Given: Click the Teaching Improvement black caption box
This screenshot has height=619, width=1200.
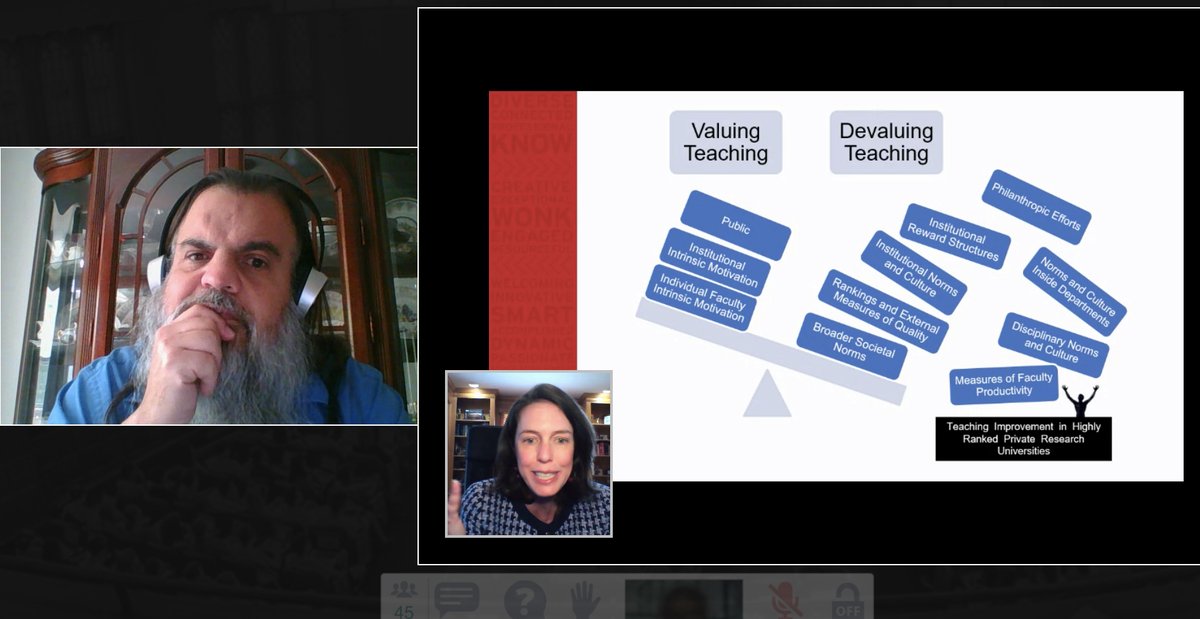Looking at the screenshot, I should (x=1023, y=439).
